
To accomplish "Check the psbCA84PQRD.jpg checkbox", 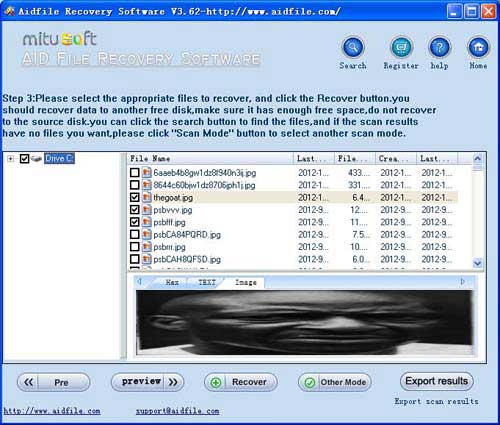I will coord(135,234).
